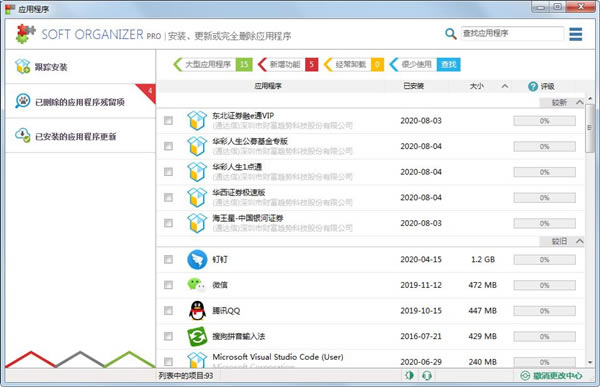This screenshot has width=600, height=387.
Task: Click the list vertical scrollbar thumb
Action: pos(590,128)
